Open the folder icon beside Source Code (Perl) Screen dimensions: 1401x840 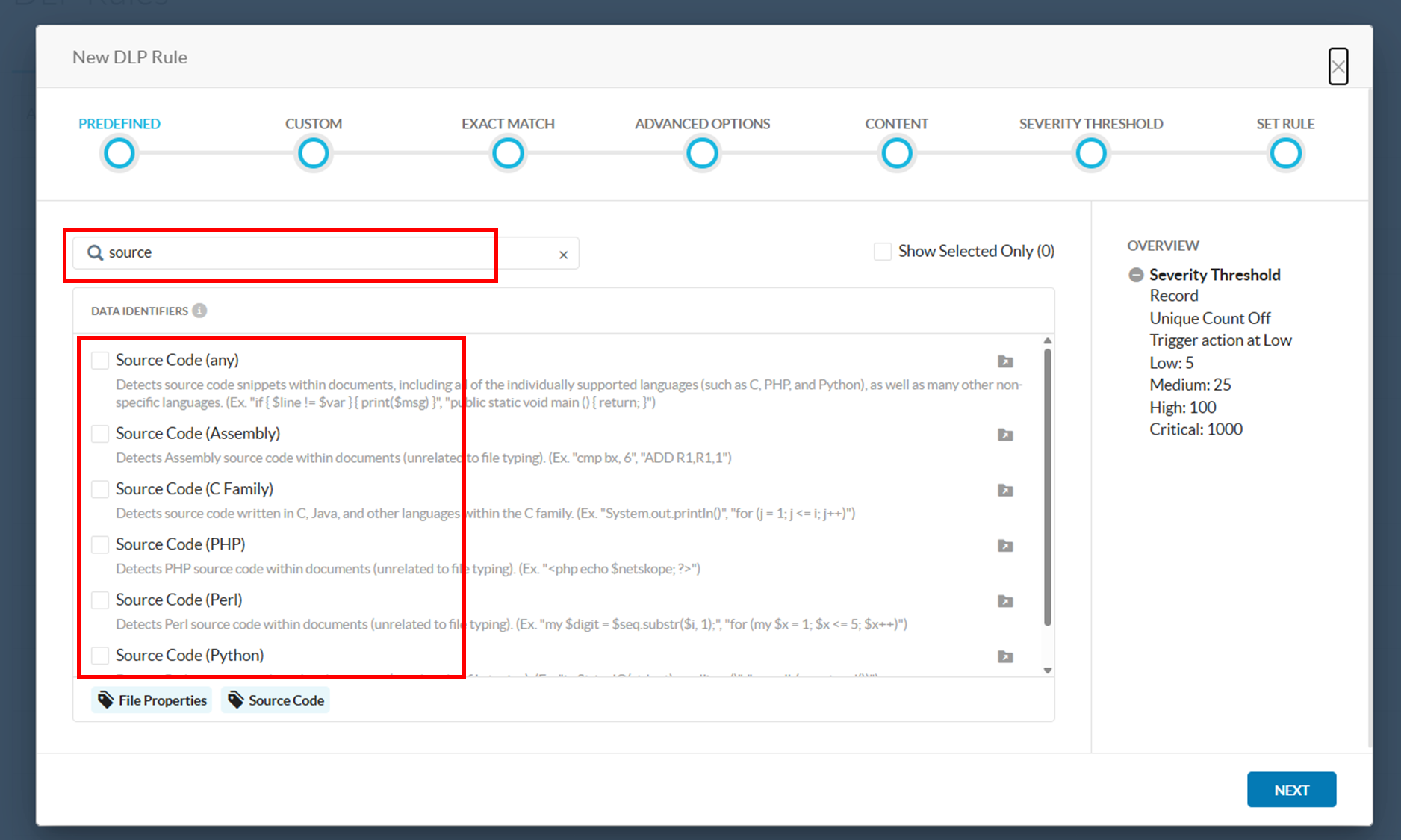click(x=1005, y=601)
